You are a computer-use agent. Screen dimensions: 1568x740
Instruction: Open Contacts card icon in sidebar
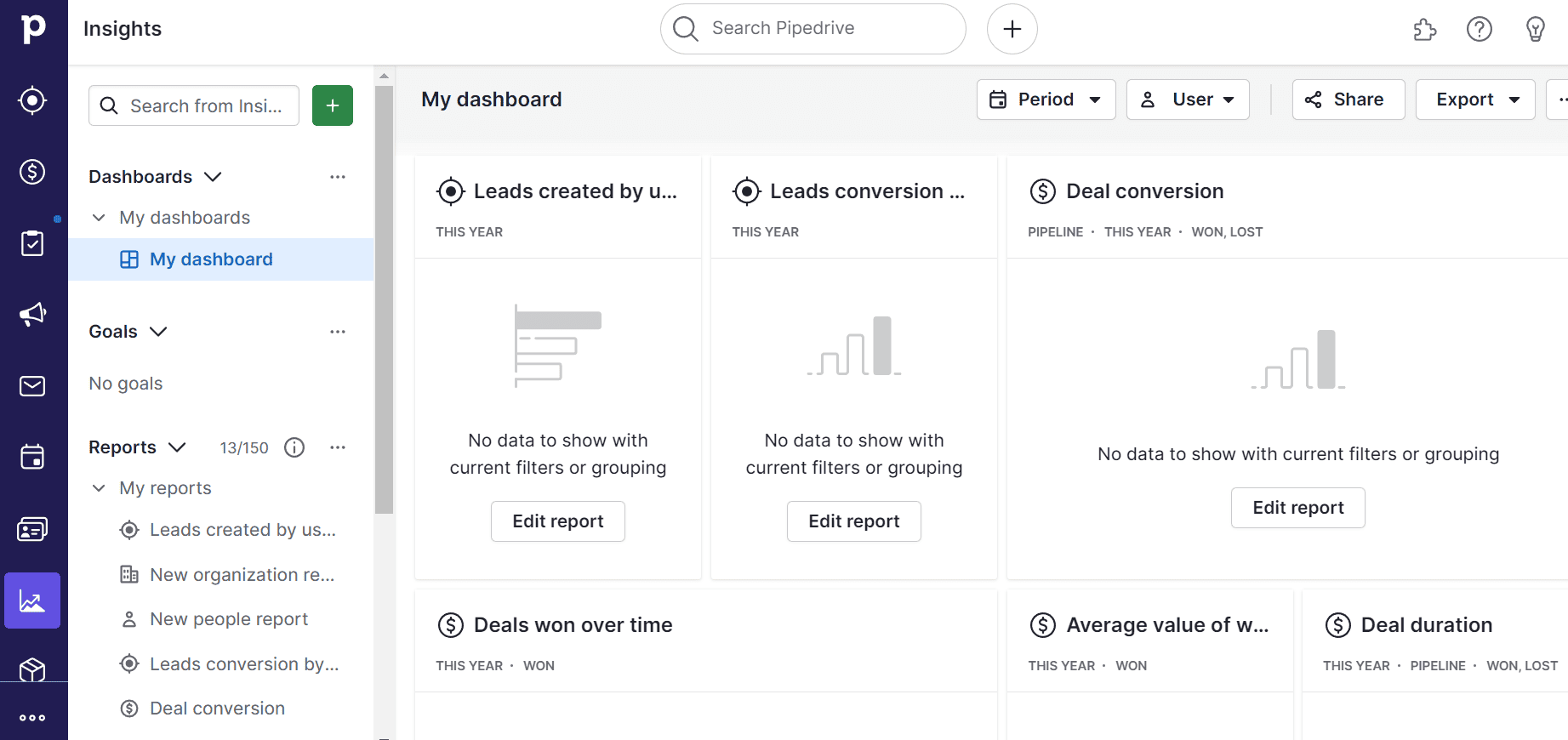point(32,529)
